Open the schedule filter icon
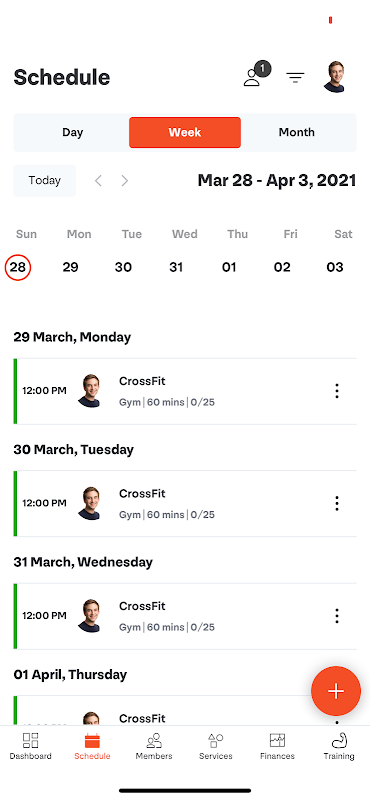The width and height of the screenshot is (370, 800). pos(295,78)
